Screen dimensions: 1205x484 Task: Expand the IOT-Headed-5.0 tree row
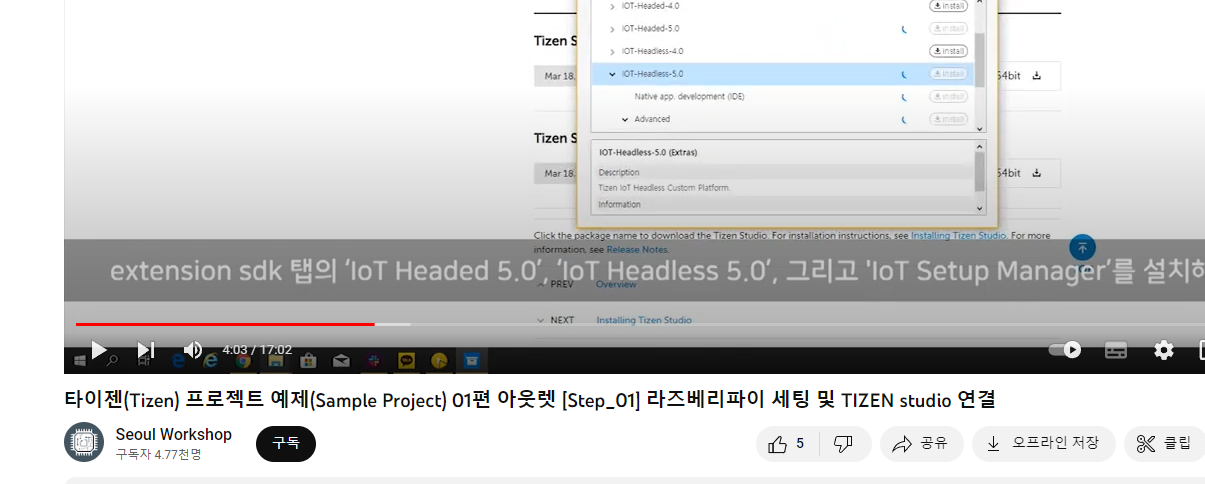(612, 29)
